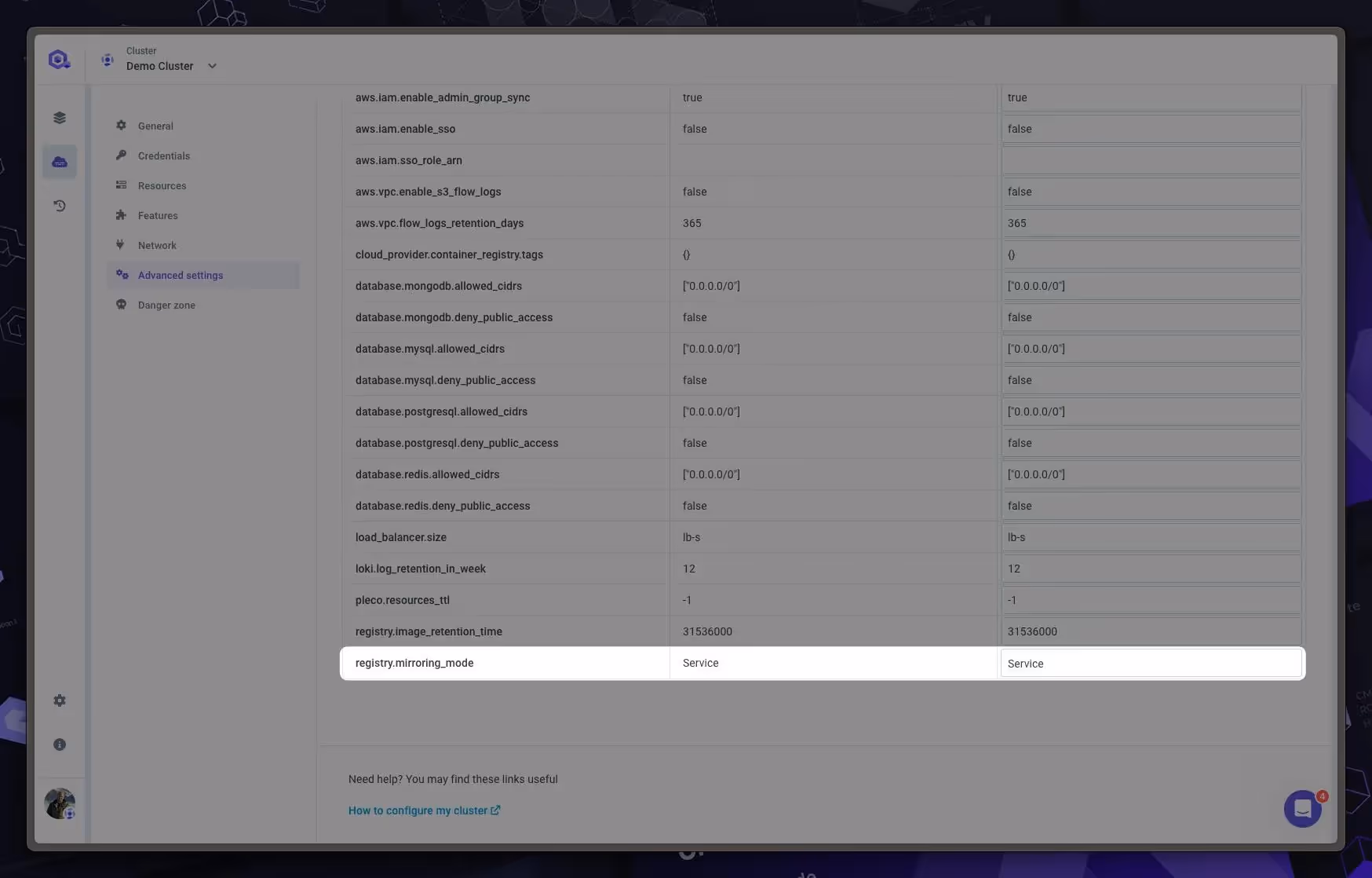View the audit history clock icon
This screenshot has width=1372, height=878.
tap(60, 205)
